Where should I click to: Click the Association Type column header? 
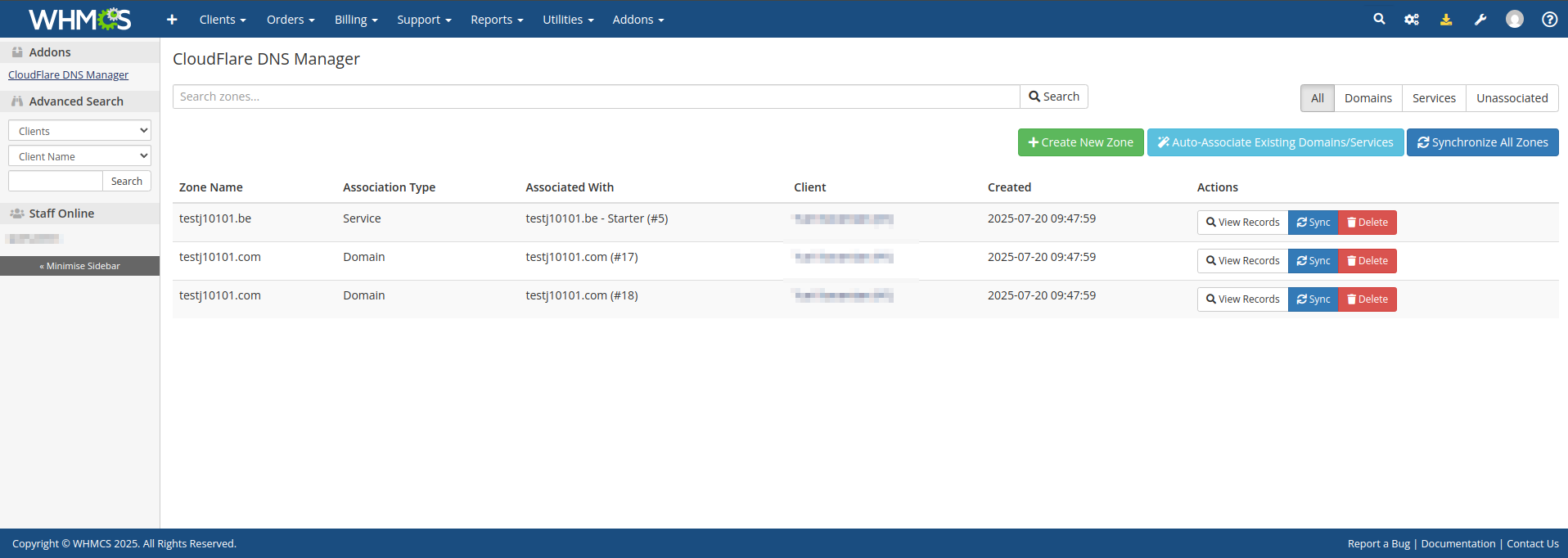[389, 187]
